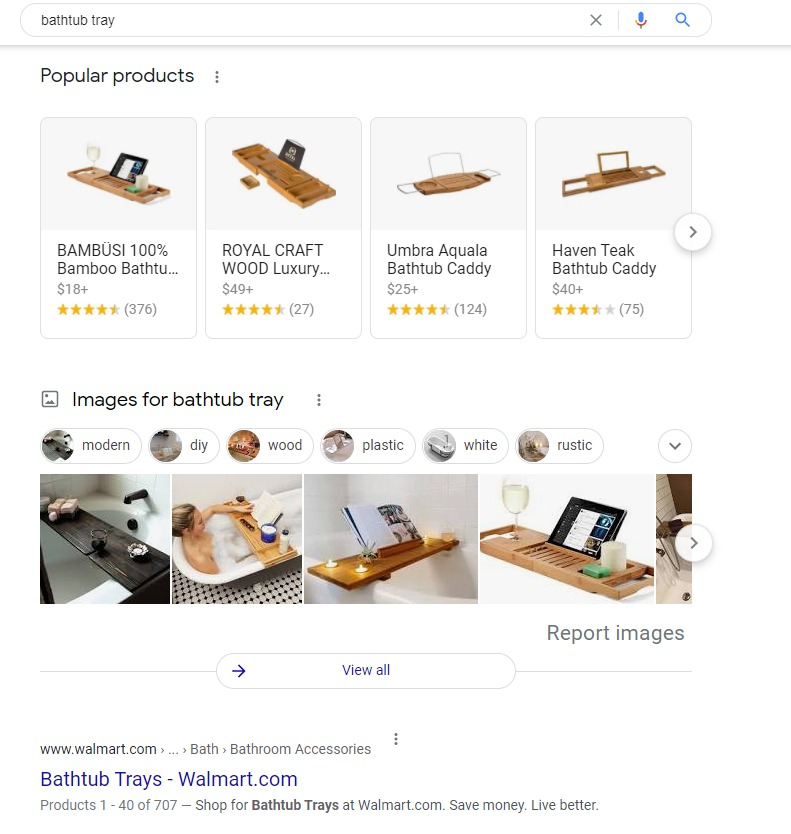The width and height of the screenshot is (791, 834).
Task: Open the three-dot menu next to Popular products
Action: [217, 76]
